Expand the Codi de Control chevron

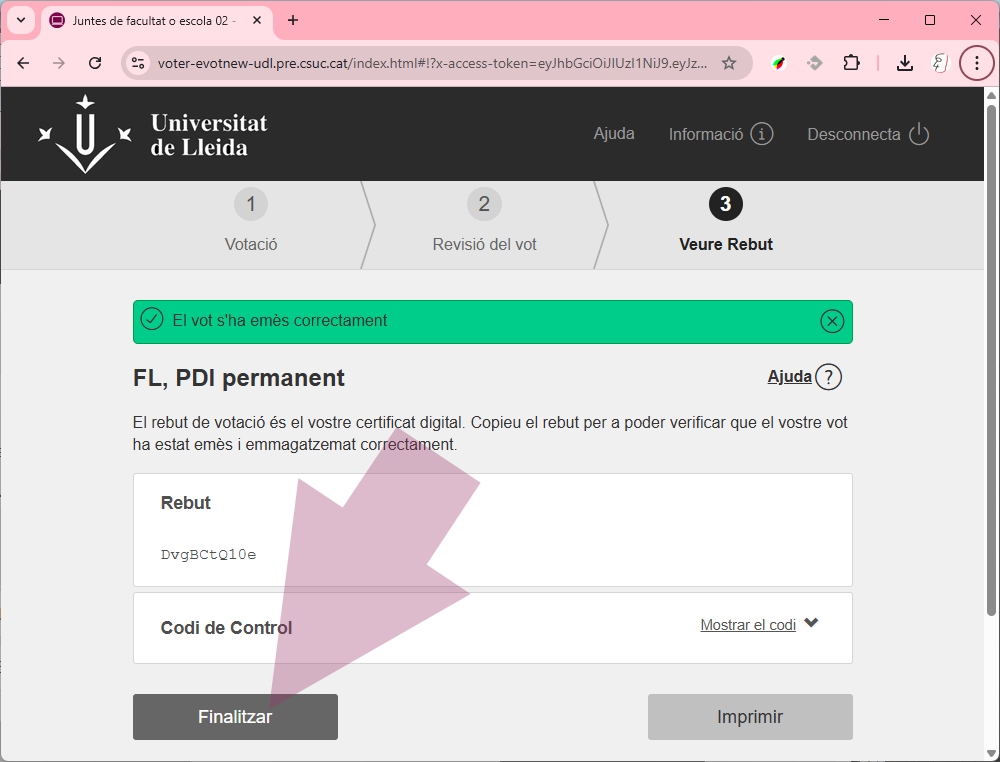click(x=811, y=623)
